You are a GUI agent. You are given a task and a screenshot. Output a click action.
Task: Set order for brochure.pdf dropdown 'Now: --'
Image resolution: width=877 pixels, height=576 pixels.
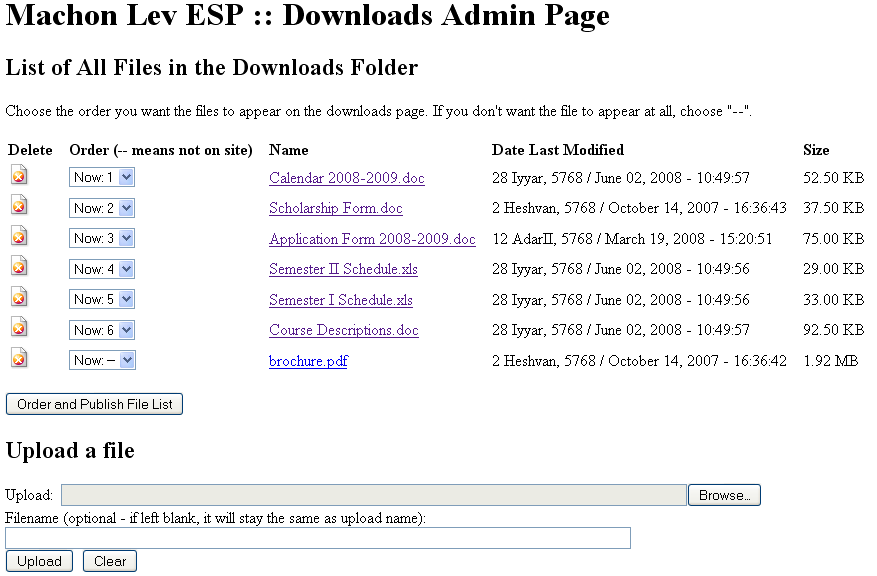pyautogui.click(x=102, y=360)
